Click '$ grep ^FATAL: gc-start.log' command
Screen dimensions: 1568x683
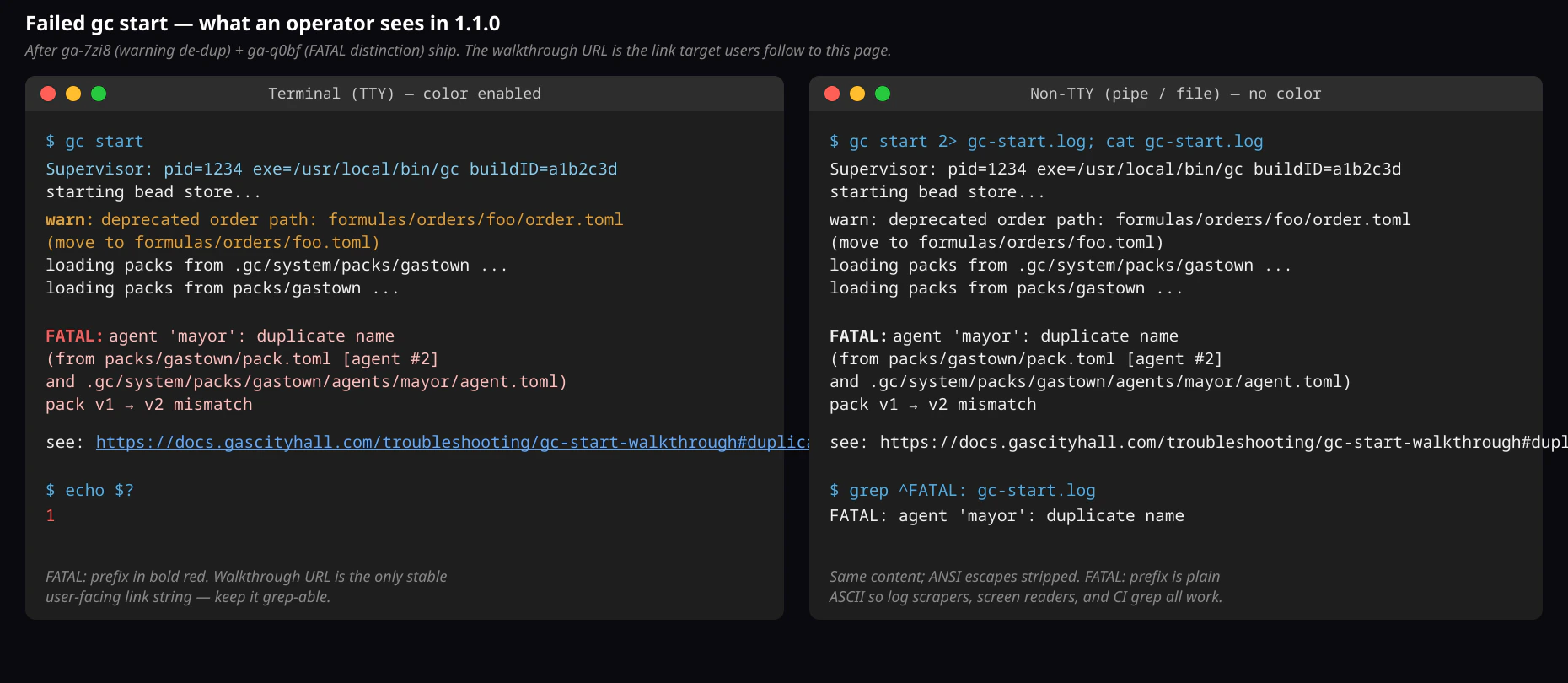pos(963,491)
